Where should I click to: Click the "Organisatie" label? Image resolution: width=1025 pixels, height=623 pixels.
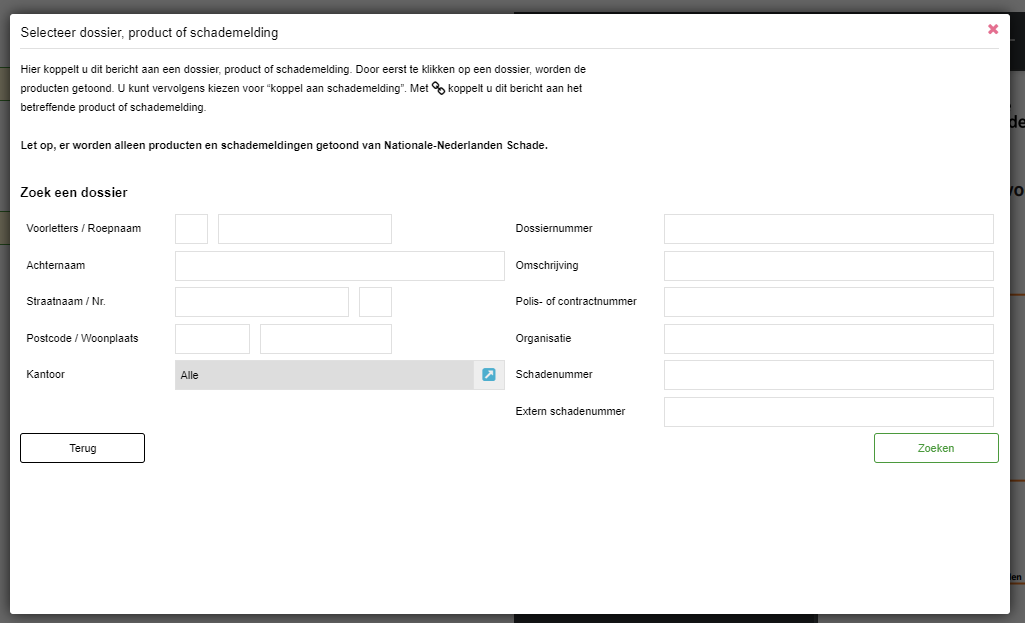[543, 338]
